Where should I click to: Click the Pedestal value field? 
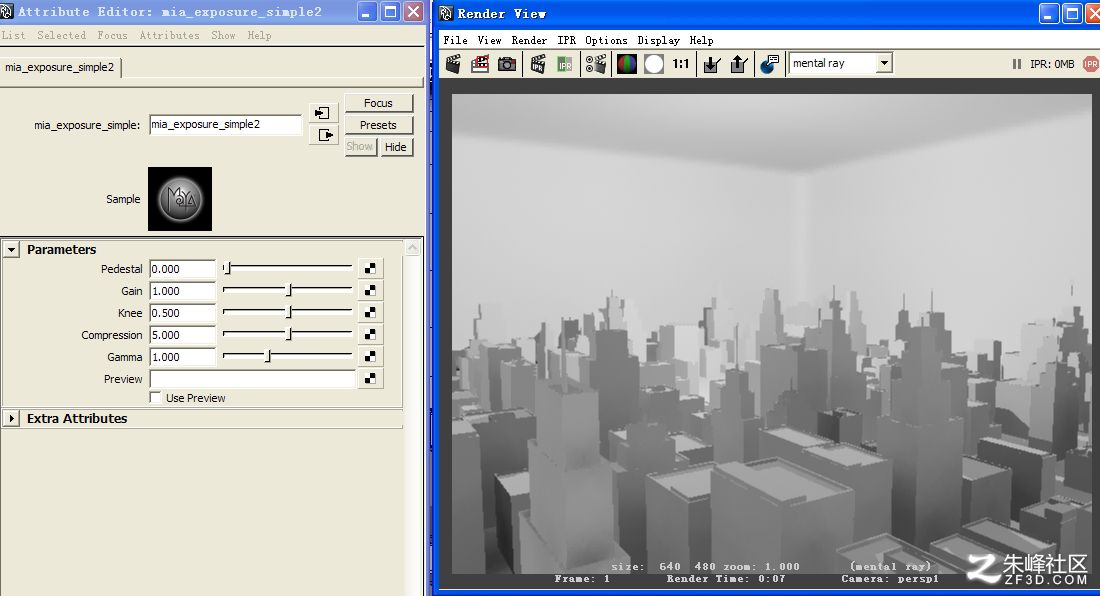tap(182, 269)
